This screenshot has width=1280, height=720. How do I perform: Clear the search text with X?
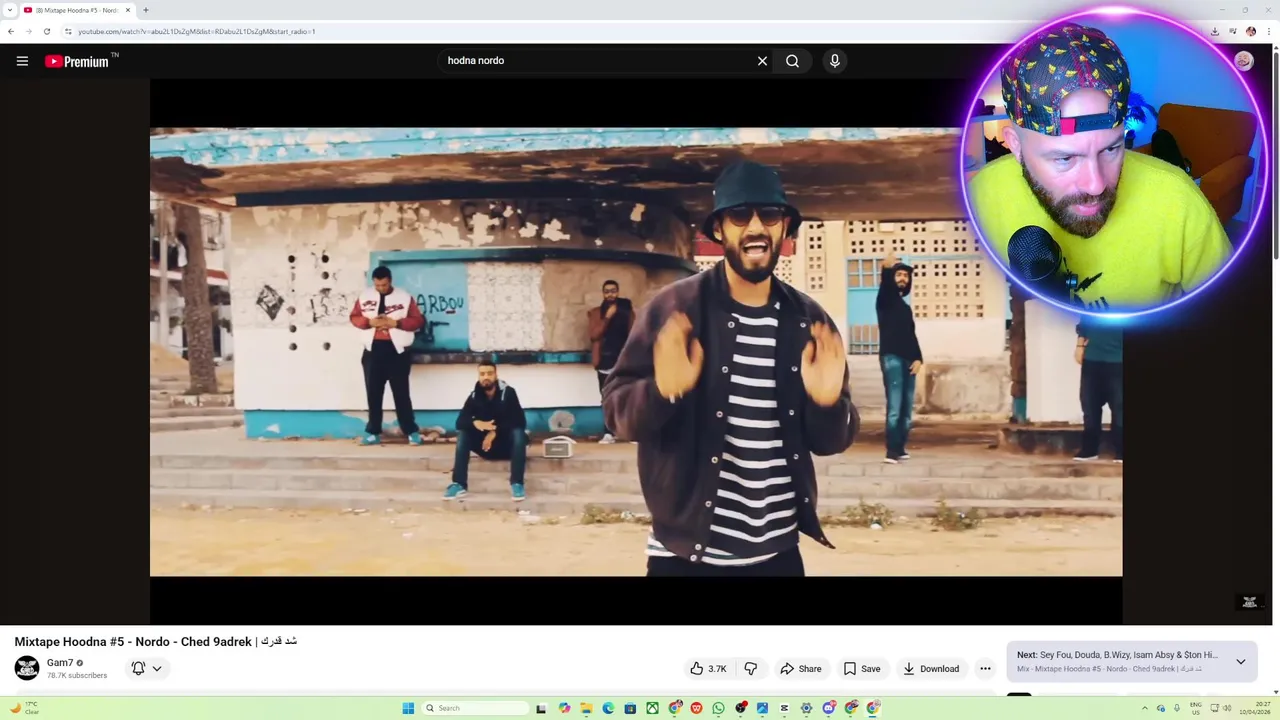[762, 61]
